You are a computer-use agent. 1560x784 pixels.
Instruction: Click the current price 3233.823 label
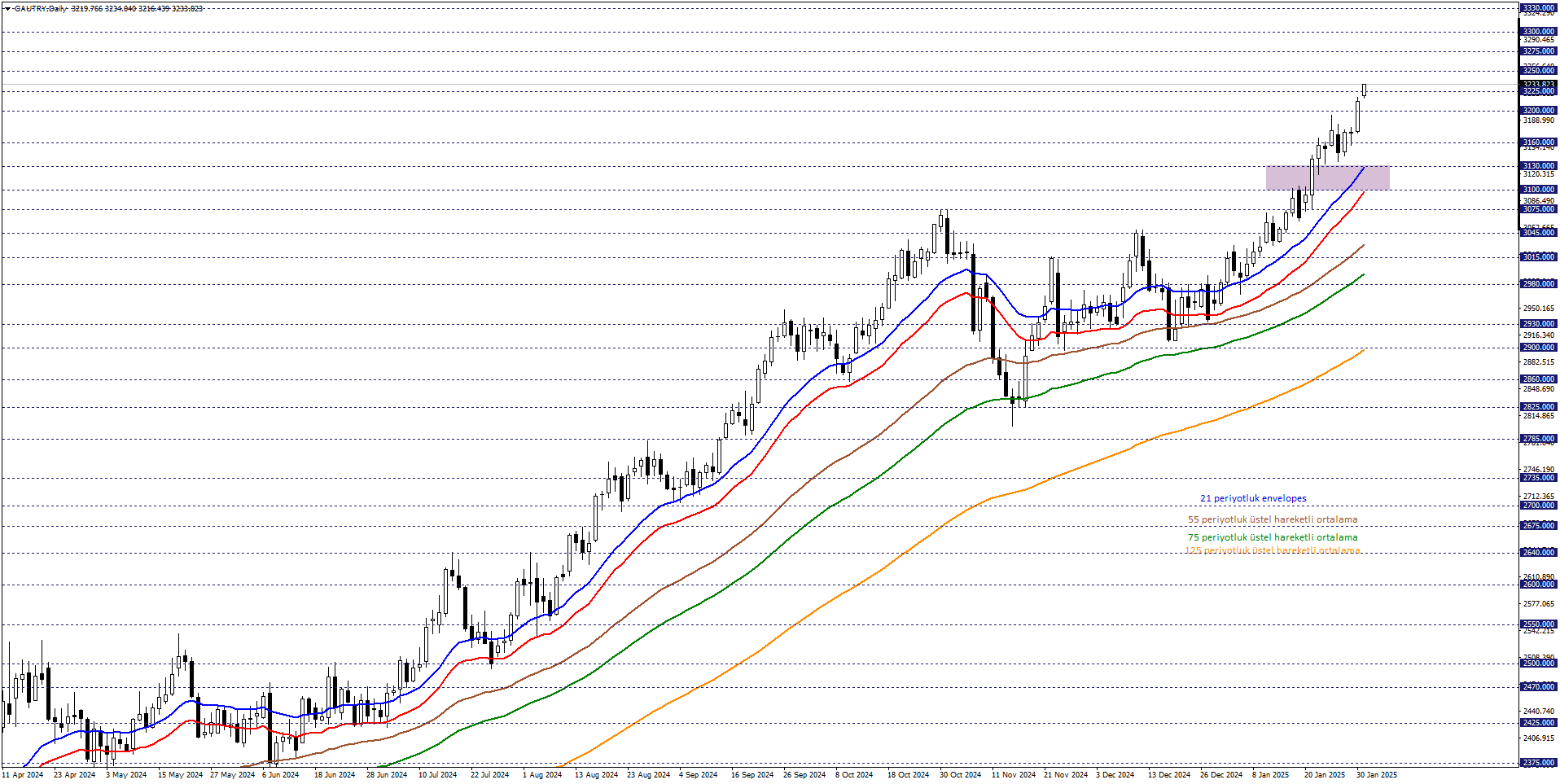click(x=1538, y=84)
